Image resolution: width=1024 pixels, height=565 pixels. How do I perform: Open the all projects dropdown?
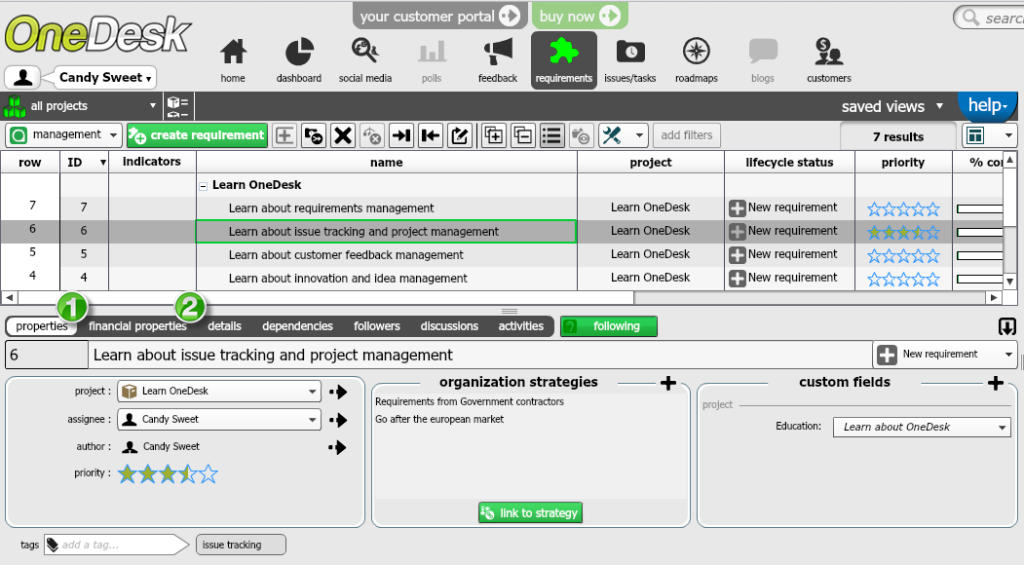(81, 106)
